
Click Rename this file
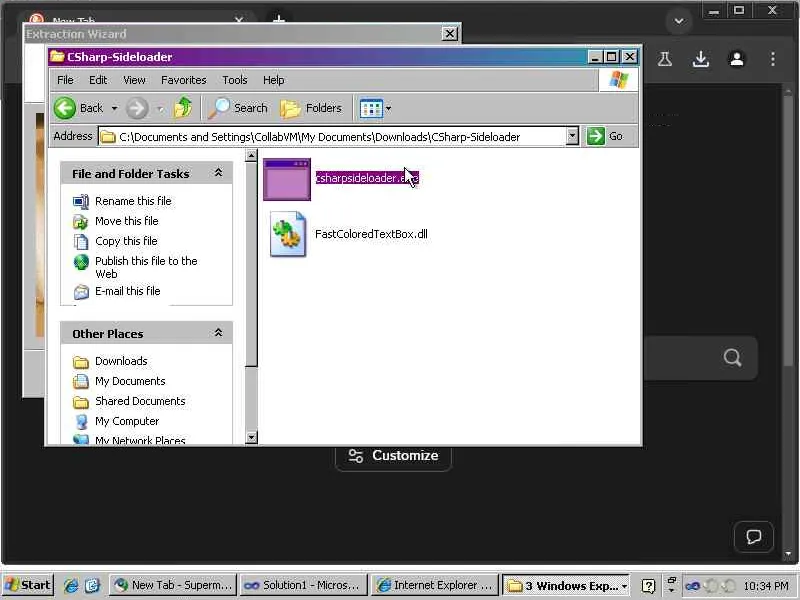[133, 201]
